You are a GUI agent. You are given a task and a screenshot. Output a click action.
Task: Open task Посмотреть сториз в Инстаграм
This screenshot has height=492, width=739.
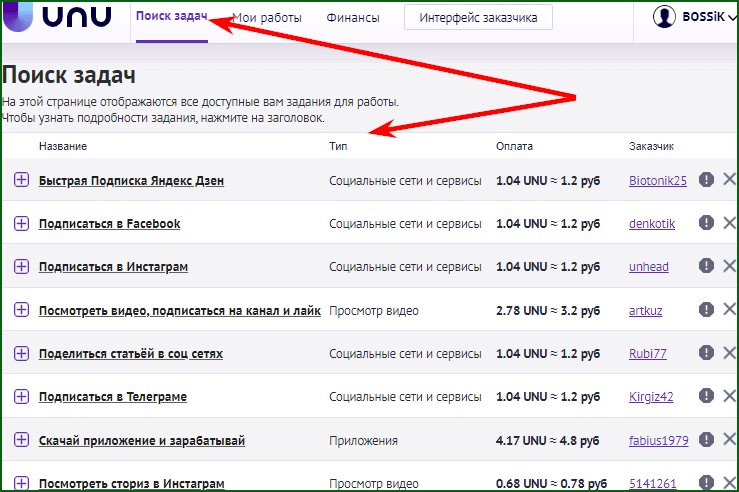pyautogui.click(x=131, y=484)
